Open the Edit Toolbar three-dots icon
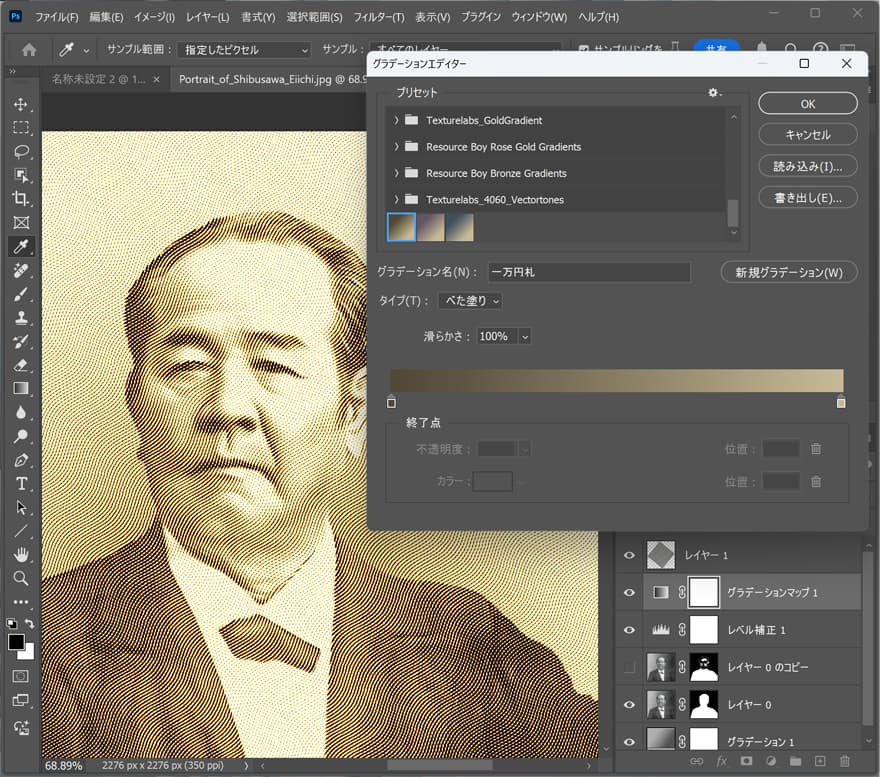The height and width of the screenshot is (777, 880). coord(21,602)
